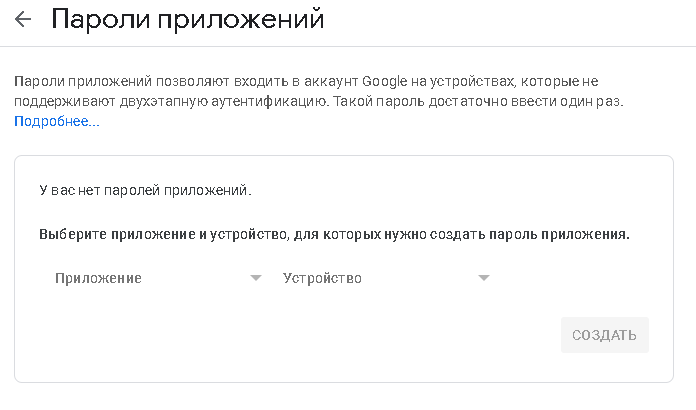This screenshot has height=410, width=696.
Task: Expand the arrow beside "Приложение"
Action: 256,278
